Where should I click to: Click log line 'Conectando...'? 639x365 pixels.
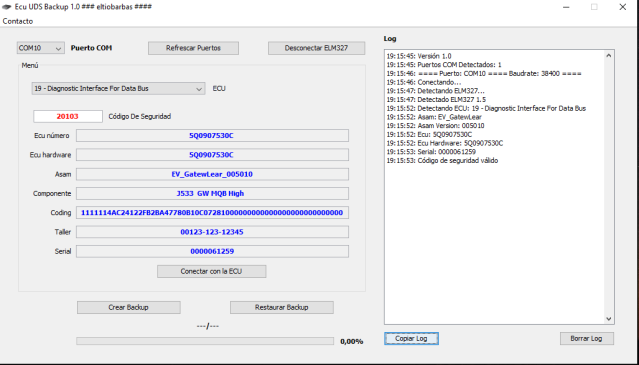pyautogui.click(x=424, y=82)
